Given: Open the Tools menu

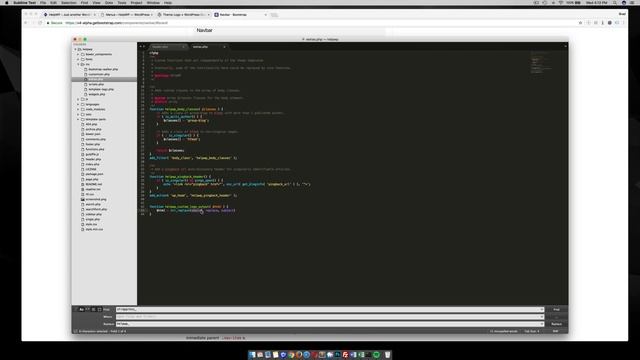Looking at the screenshot, I should point(122,2).
